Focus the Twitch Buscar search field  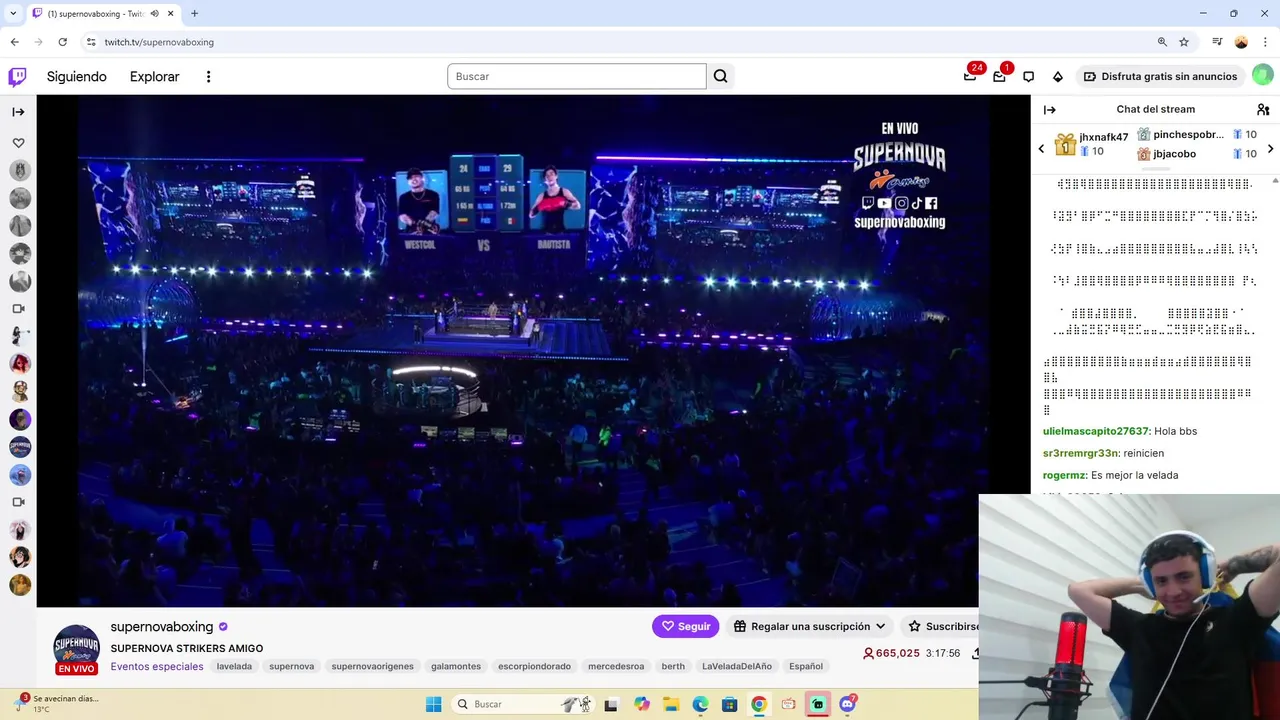(577, 76)
